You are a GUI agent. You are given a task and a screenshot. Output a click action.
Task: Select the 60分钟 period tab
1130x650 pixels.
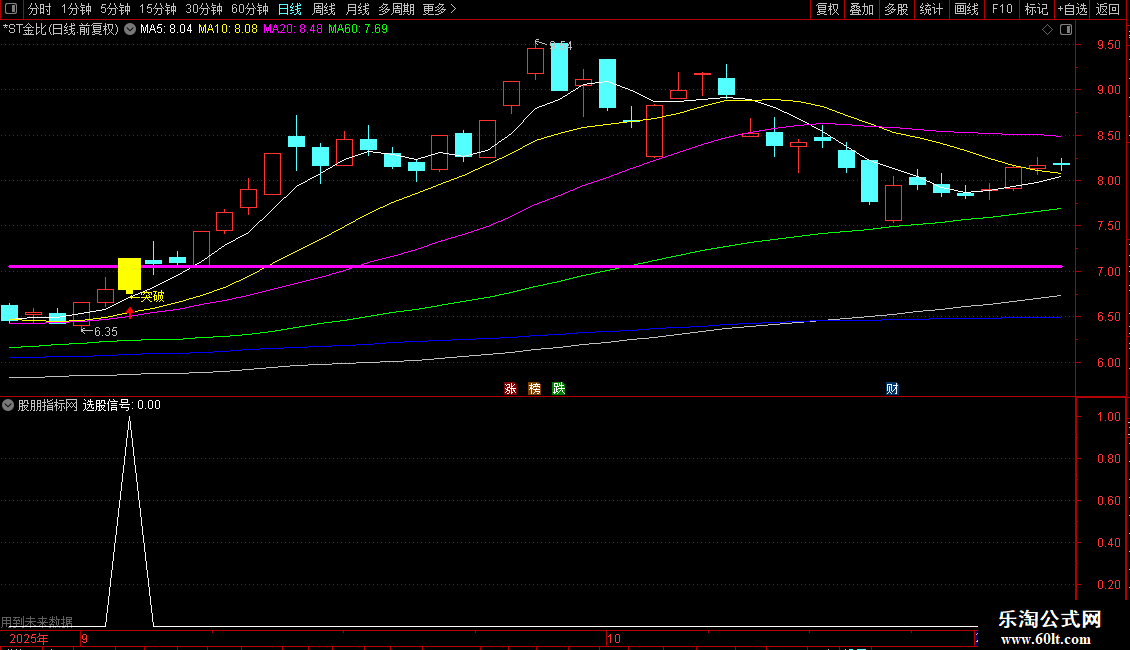coord(249,9)
